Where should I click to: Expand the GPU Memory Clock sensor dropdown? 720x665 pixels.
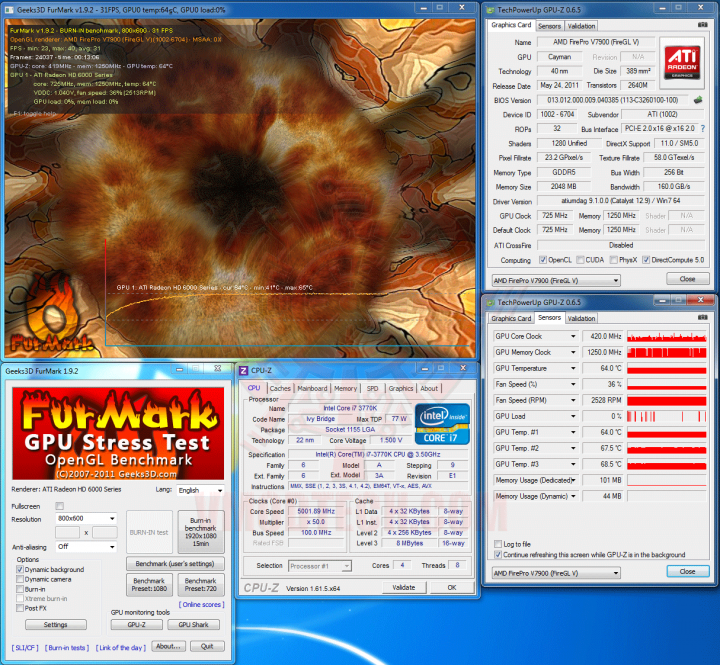(x=573, y=352)
